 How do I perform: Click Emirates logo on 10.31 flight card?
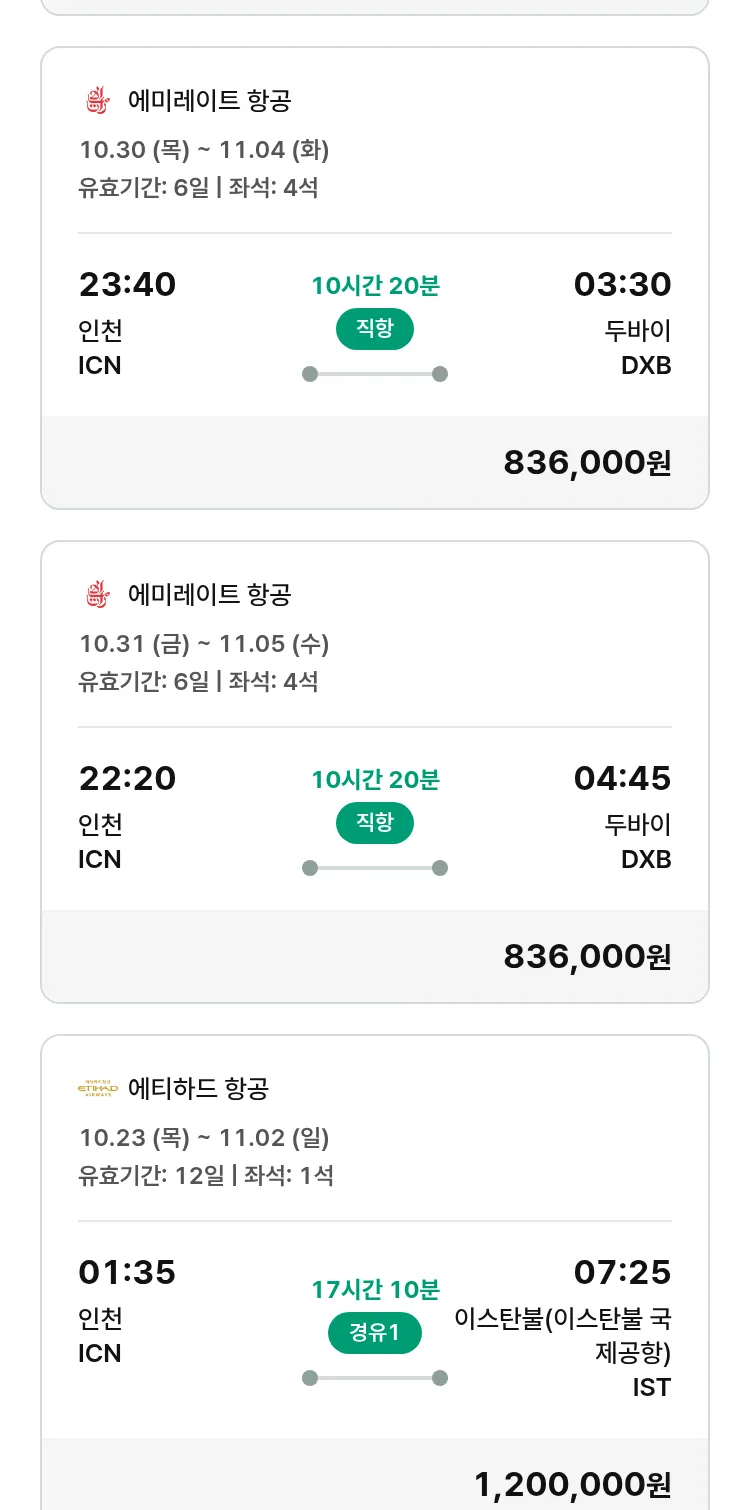click(96, 595)
